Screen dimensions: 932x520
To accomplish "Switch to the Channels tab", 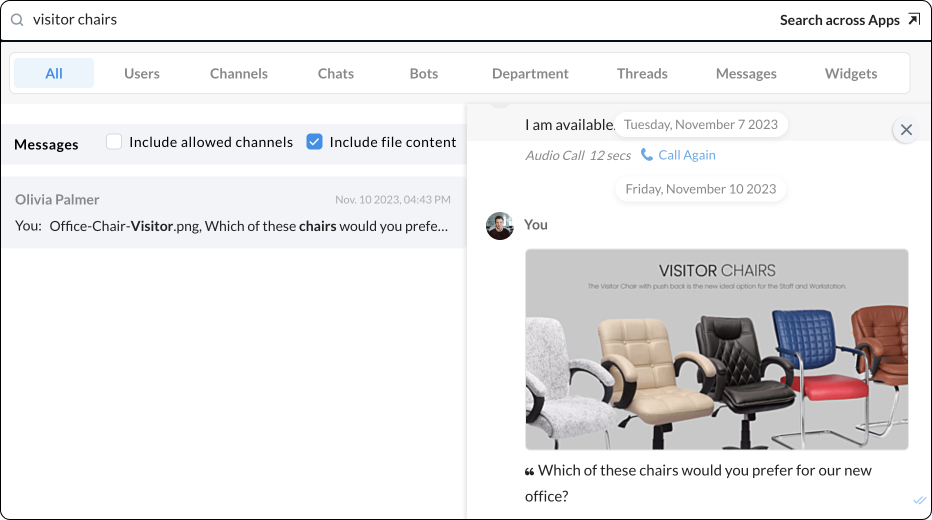I will tap(239, 73).
